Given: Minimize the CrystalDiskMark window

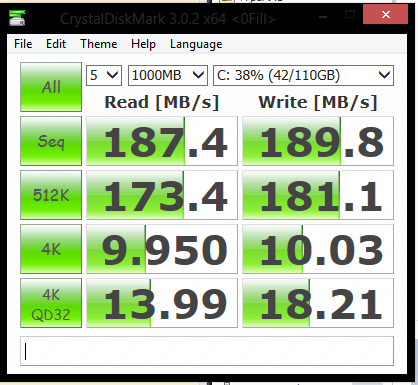Looking at the screenshot, I should 323,15.
